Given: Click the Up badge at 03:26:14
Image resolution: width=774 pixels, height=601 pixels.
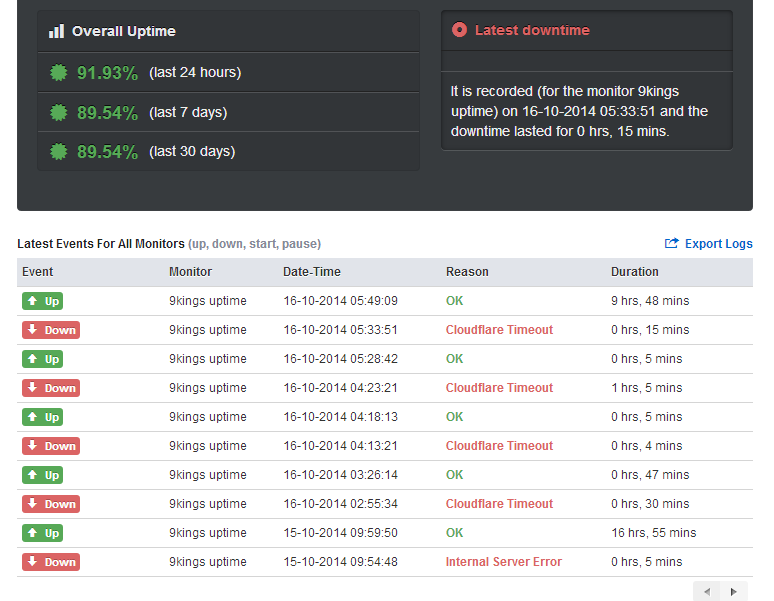Looking at the screenshot, I should point(42,475).
